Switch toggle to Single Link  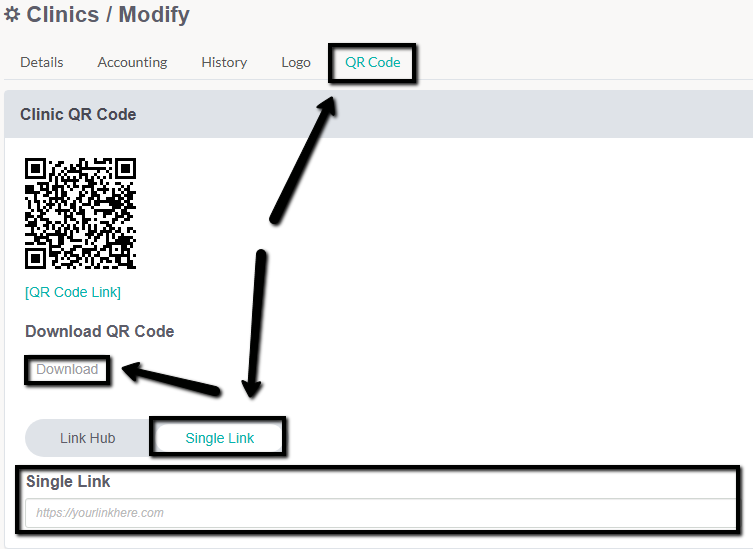click(220, 438)
